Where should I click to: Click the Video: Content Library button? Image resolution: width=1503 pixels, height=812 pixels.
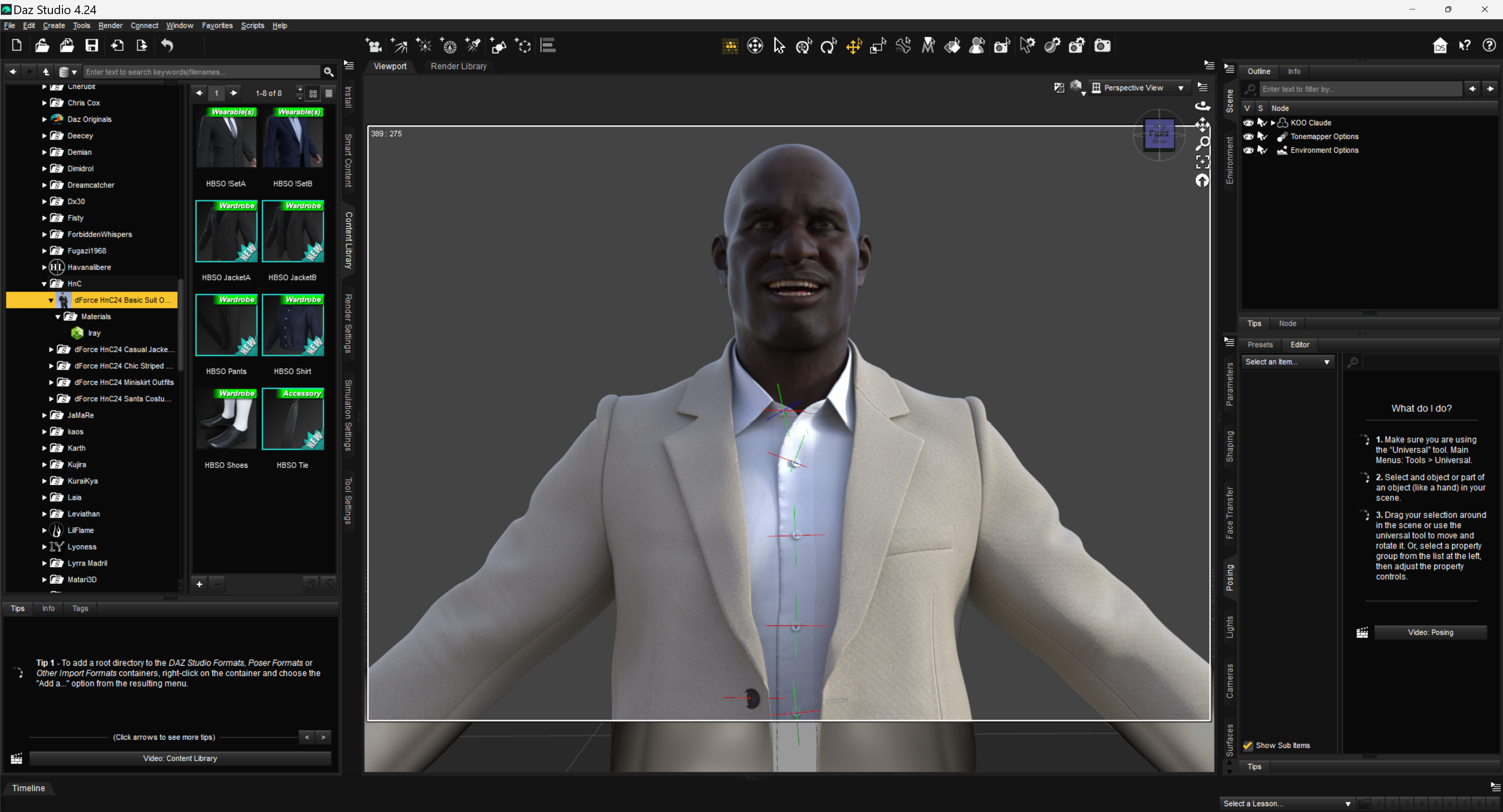click(180, 758)
